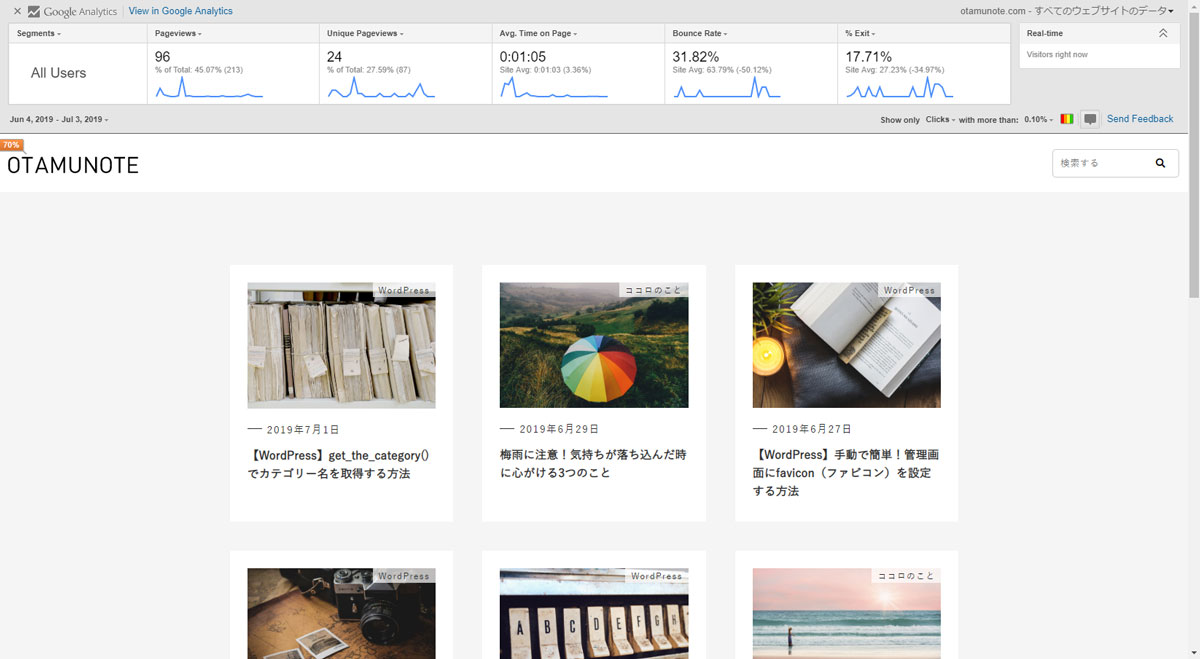Image resolution: width=1200 pixels, height=659 pixels.
Task: Open the Unique Pageviews metric dropdown
Action: pos(366,34)
